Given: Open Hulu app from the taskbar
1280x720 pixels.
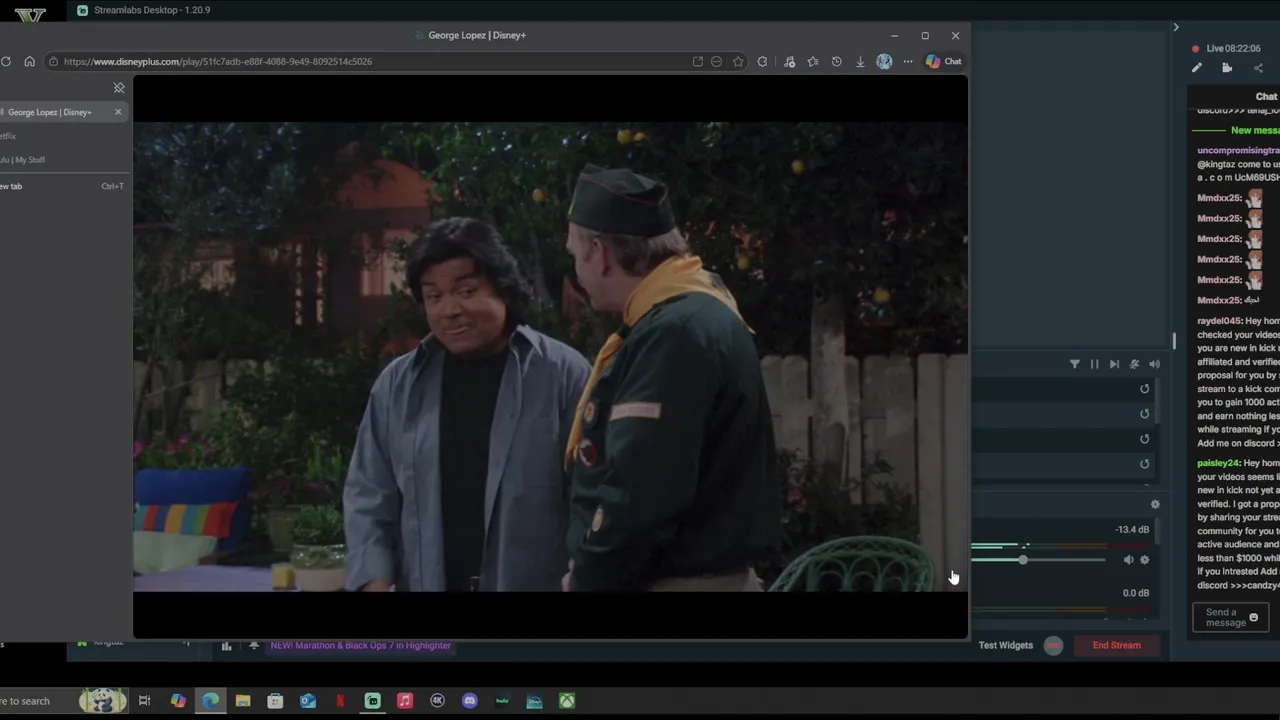Looking at the screenshot, I should point(502,701).
